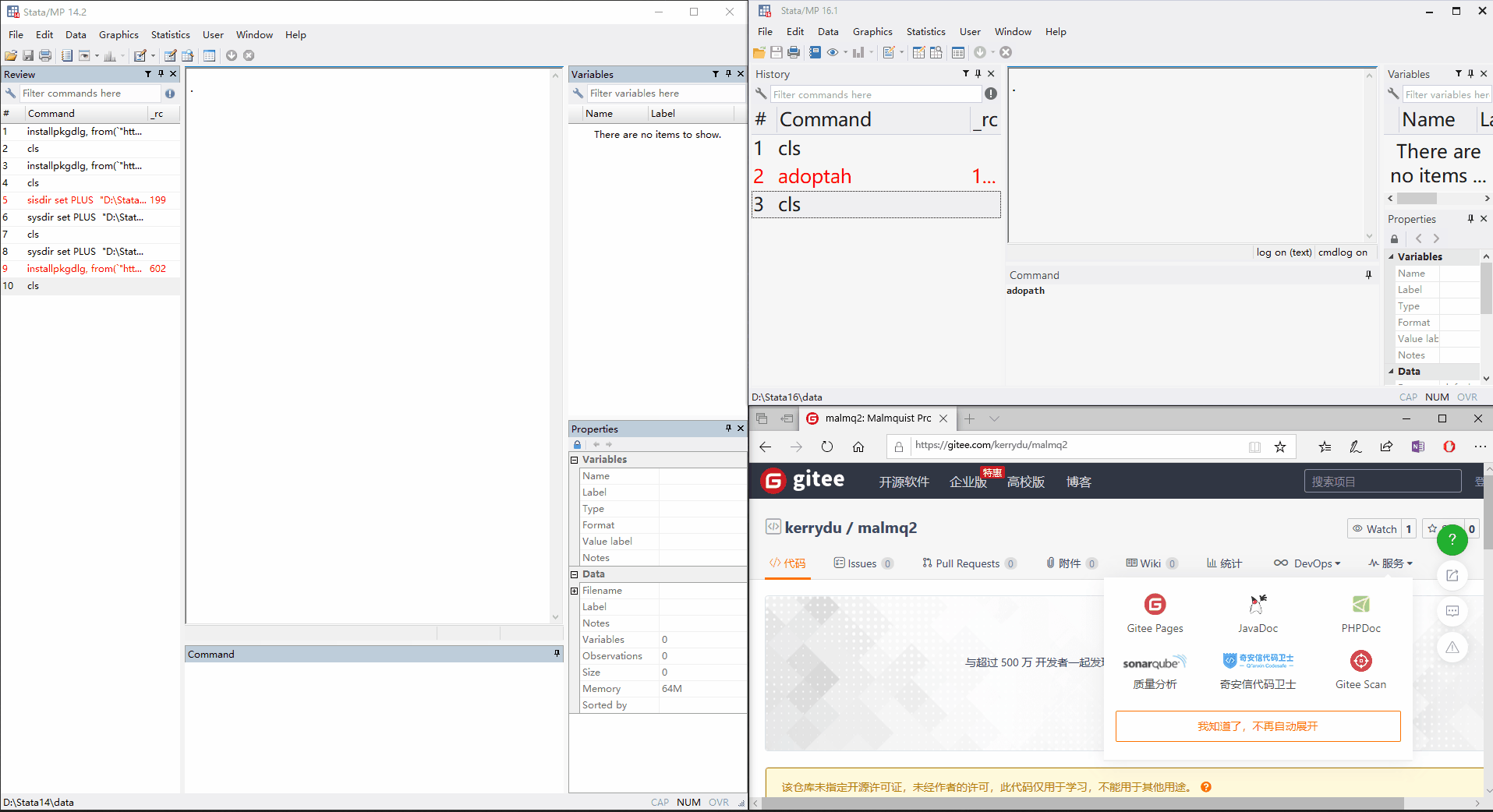Toggle lock in Stata 14.2 Properties panel
Viewport: 1493px width, 812px height.
coord(578,445)
